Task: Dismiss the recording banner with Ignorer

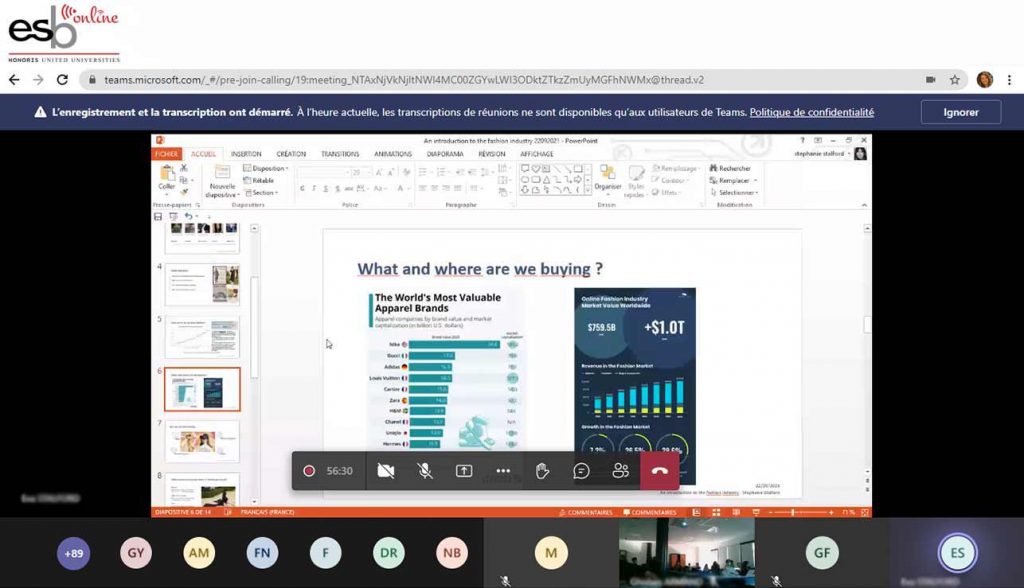Action: [961, 112]
